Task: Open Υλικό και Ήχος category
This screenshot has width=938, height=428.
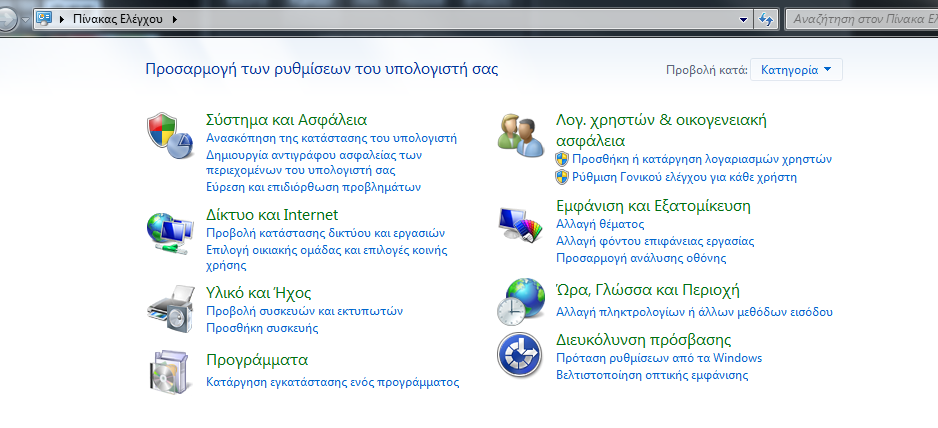Action: [x=258, y=293]
